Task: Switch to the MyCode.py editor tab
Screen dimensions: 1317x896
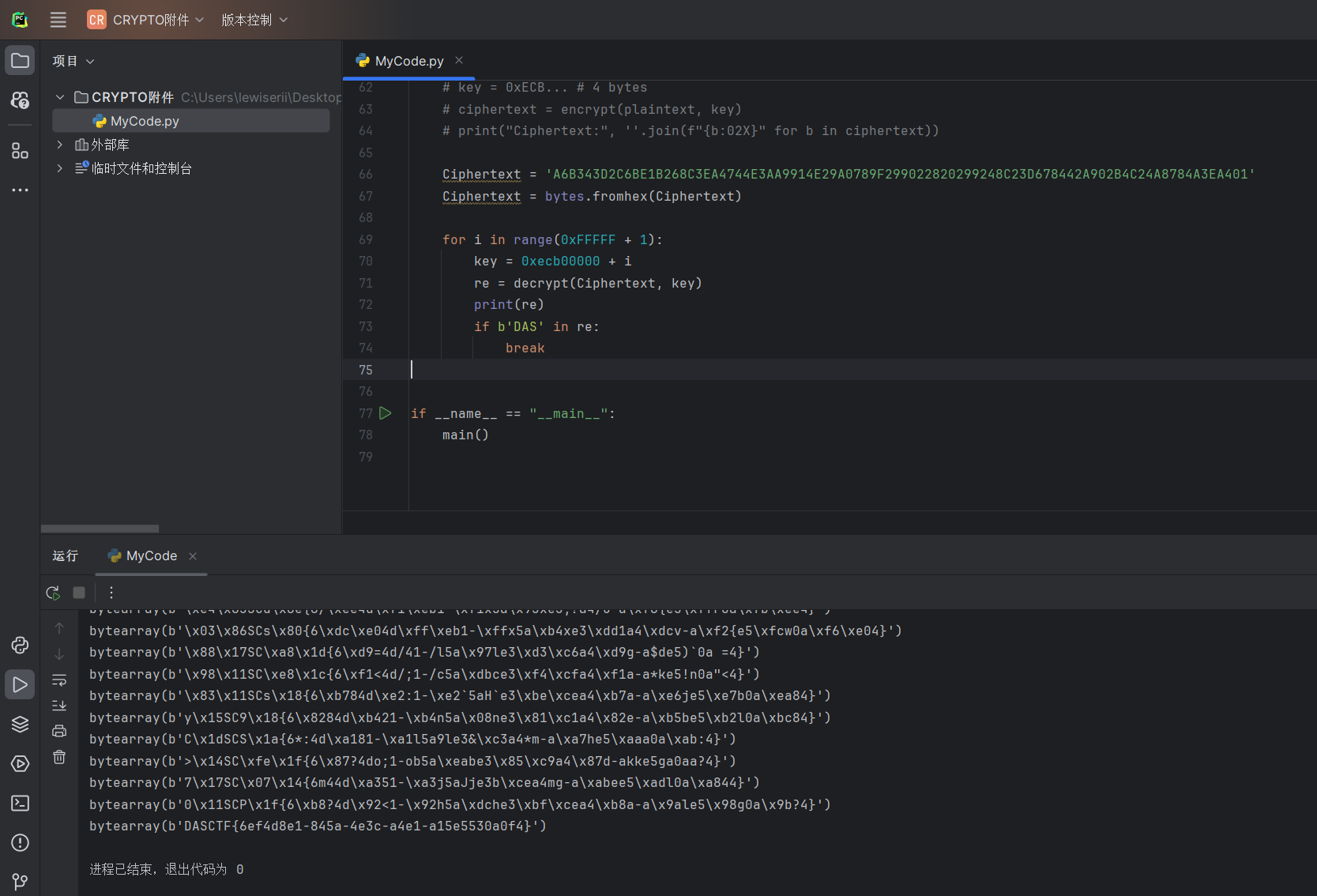Action: (x=408, y=61)
